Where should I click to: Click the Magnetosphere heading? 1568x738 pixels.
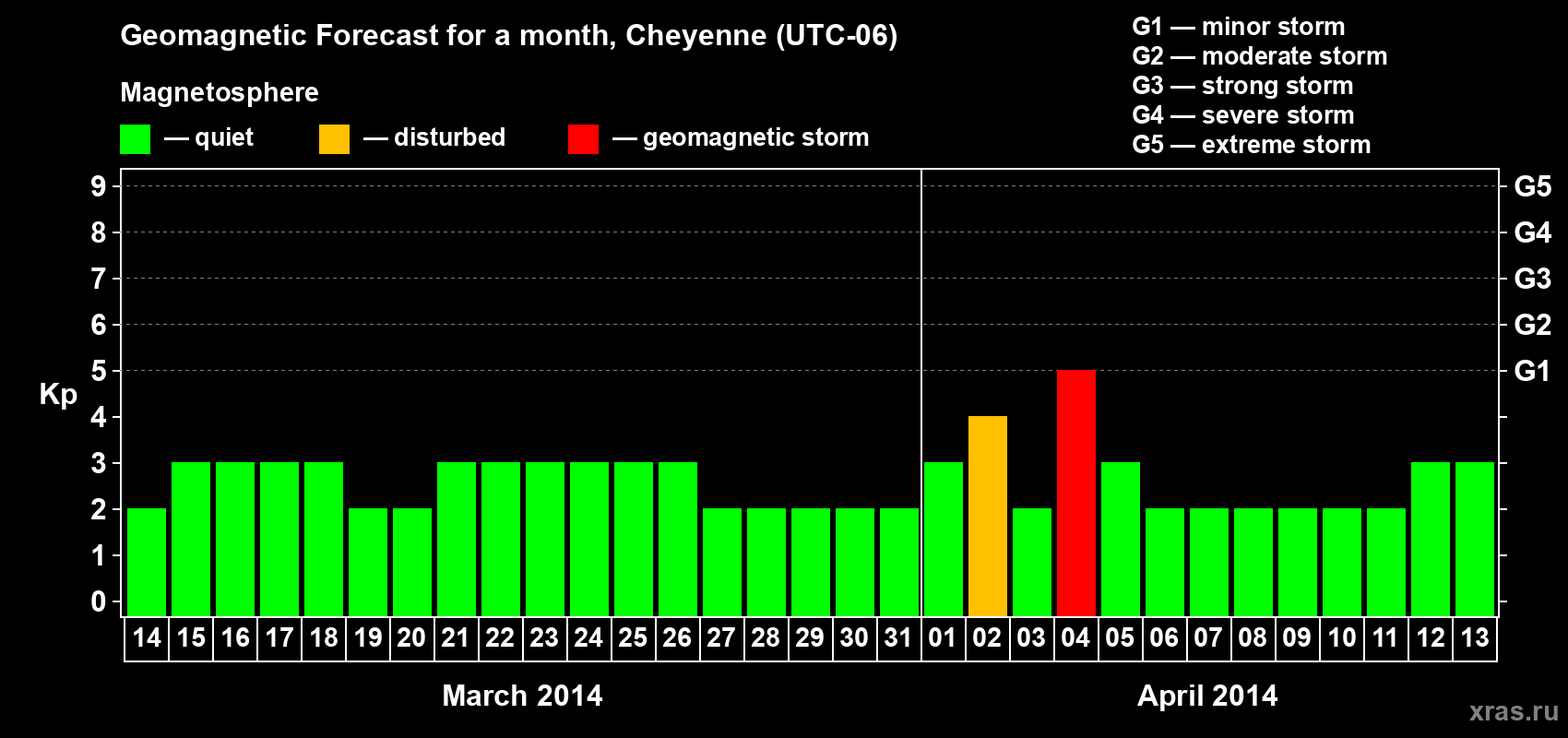[220, 93]
